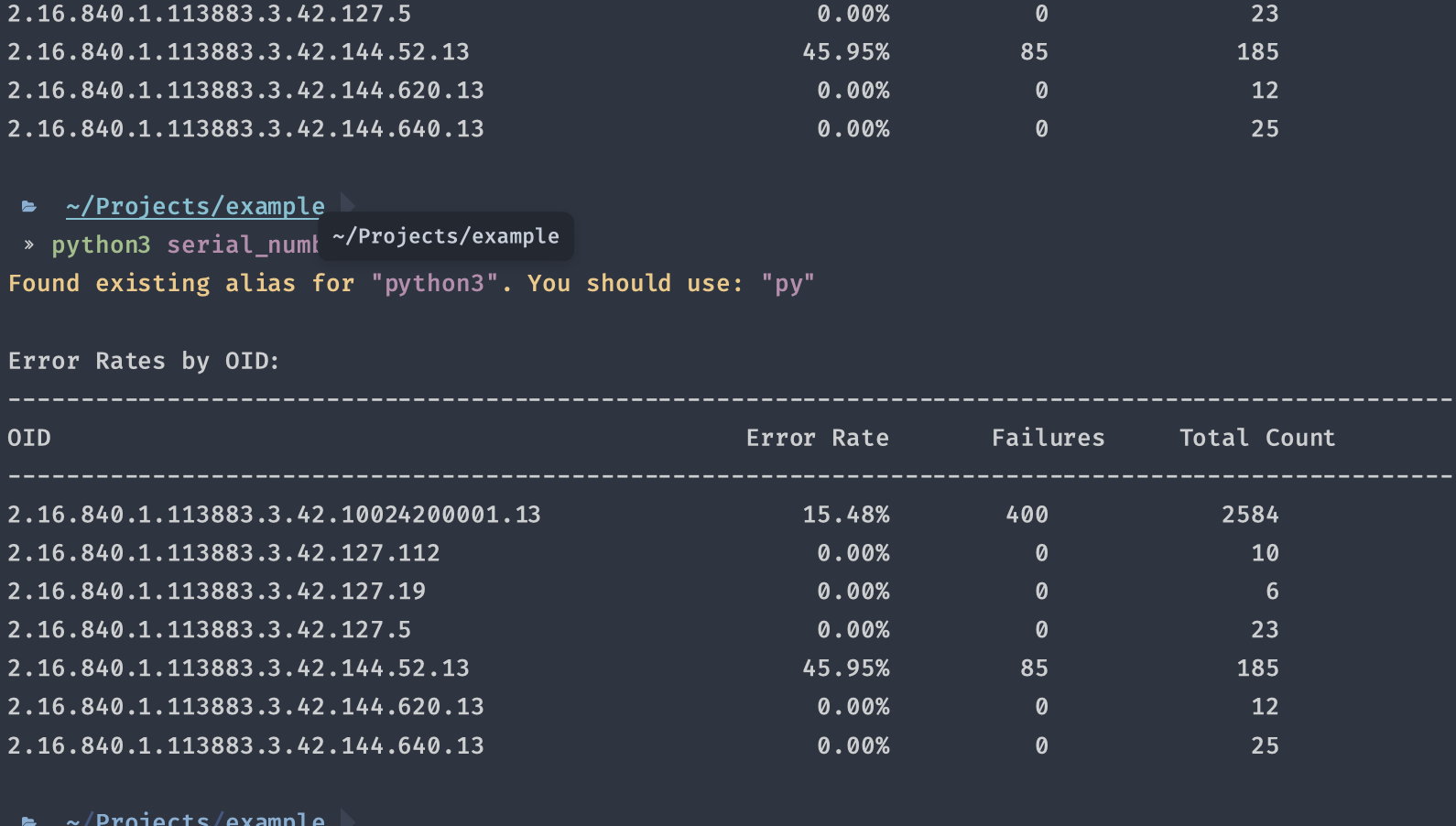This screenshot has height=826, width=1456.
Task: Click the Total Count column header
Action: (1257, 438)
